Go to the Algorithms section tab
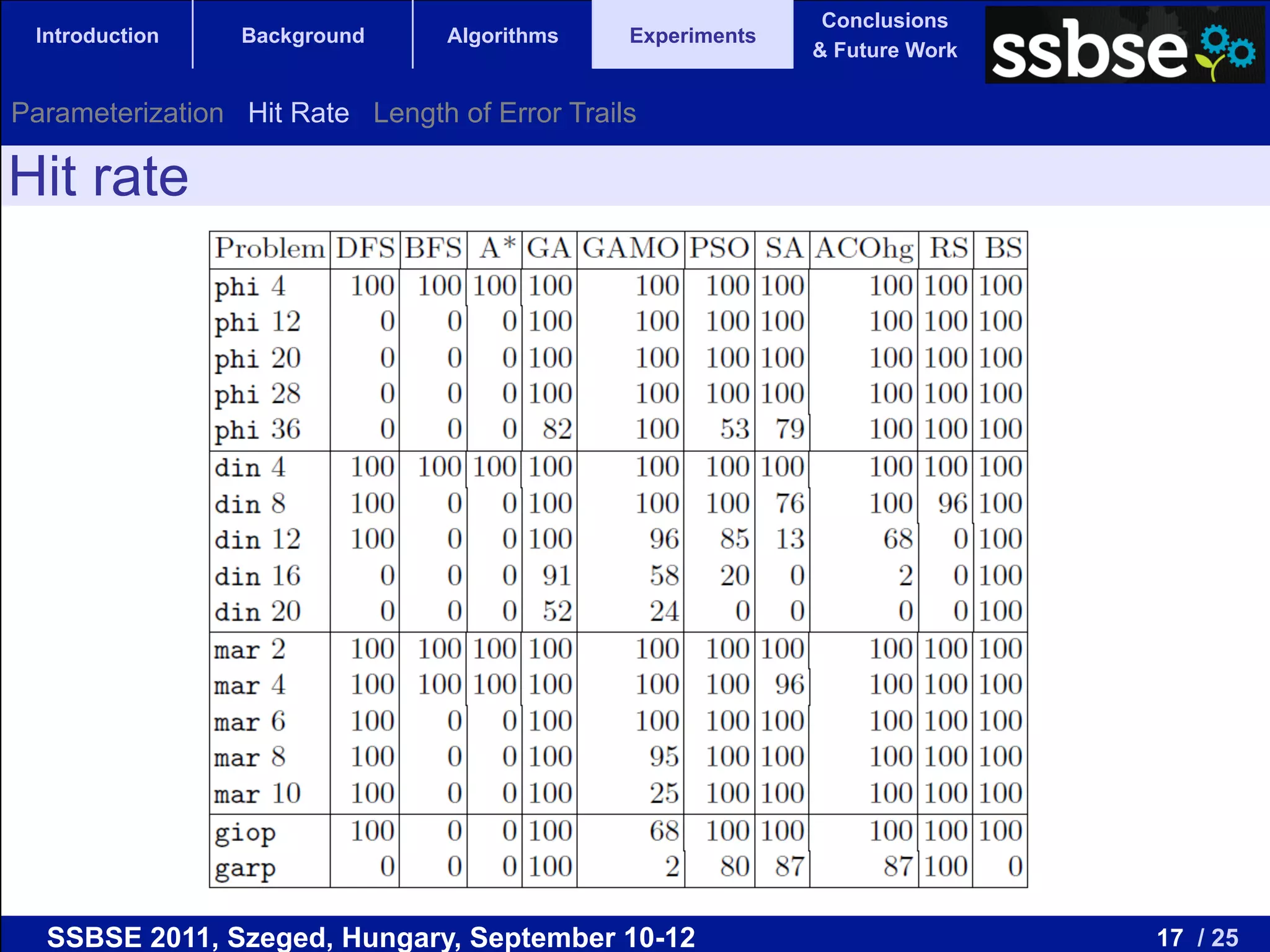Screen dimensions: 1270x952 [502, 35]
